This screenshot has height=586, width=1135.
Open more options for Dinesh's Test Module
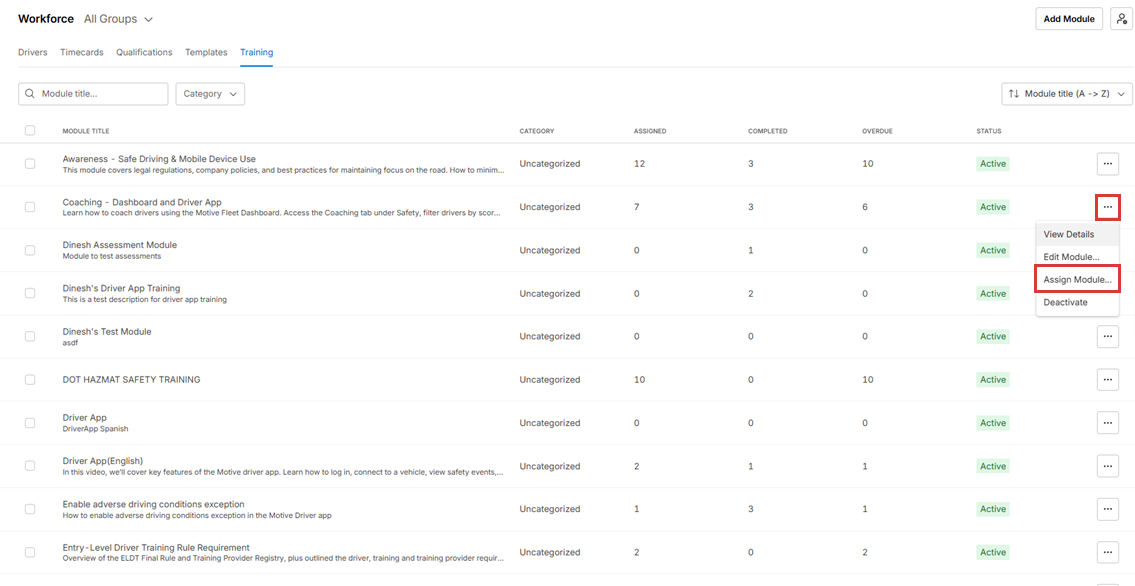1107,337
